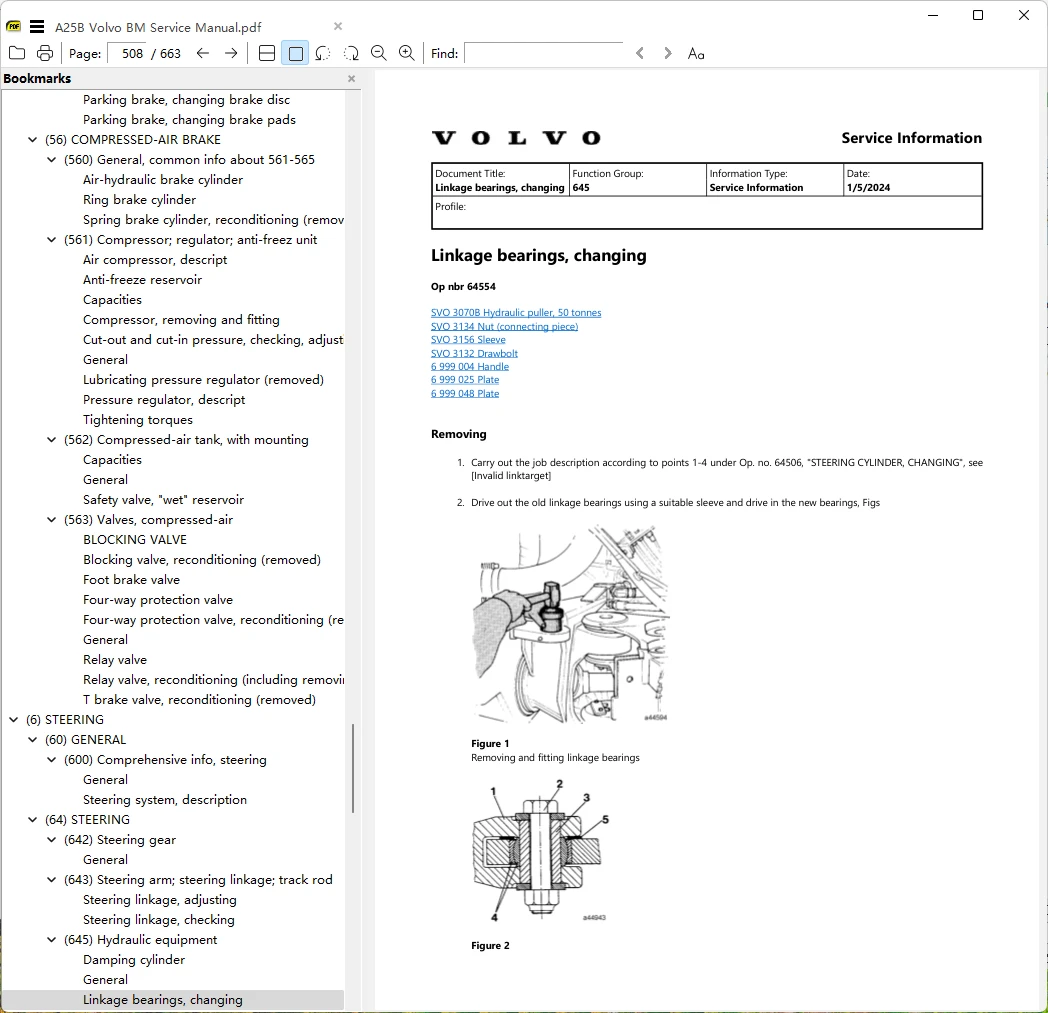This screenshot has height=1013, width=1048.
Task: Open the hamburger menu
Action: (37, 27)
